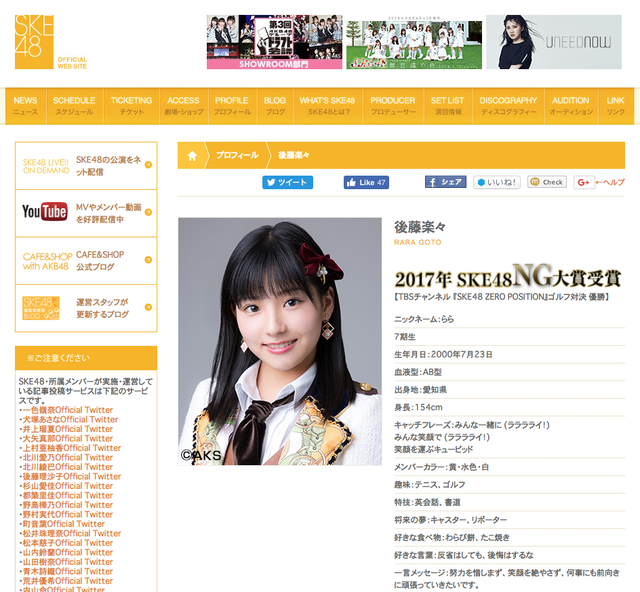Open 野村実代Official Twitter link

click(x=68, y=514)
